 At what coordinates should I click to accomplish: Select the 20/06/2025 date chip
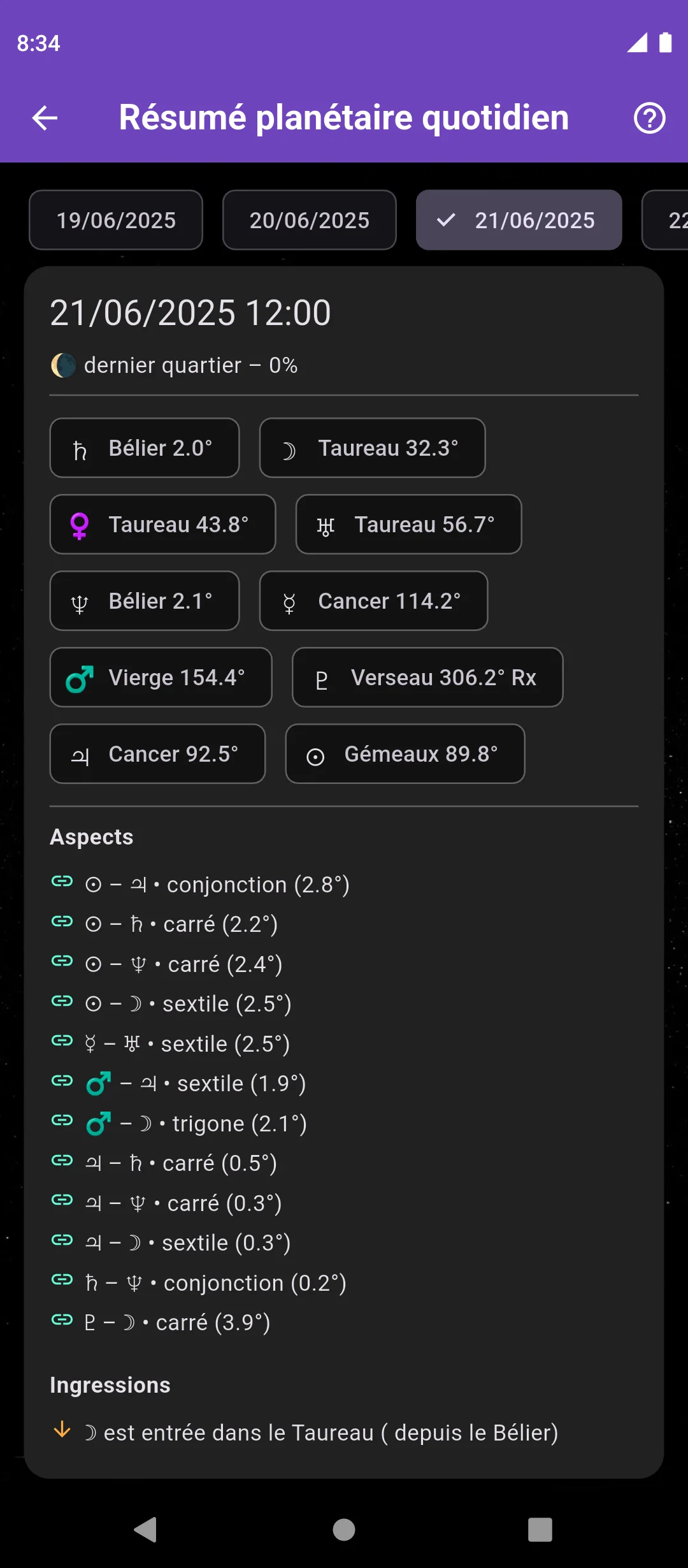tap(310, 220)
